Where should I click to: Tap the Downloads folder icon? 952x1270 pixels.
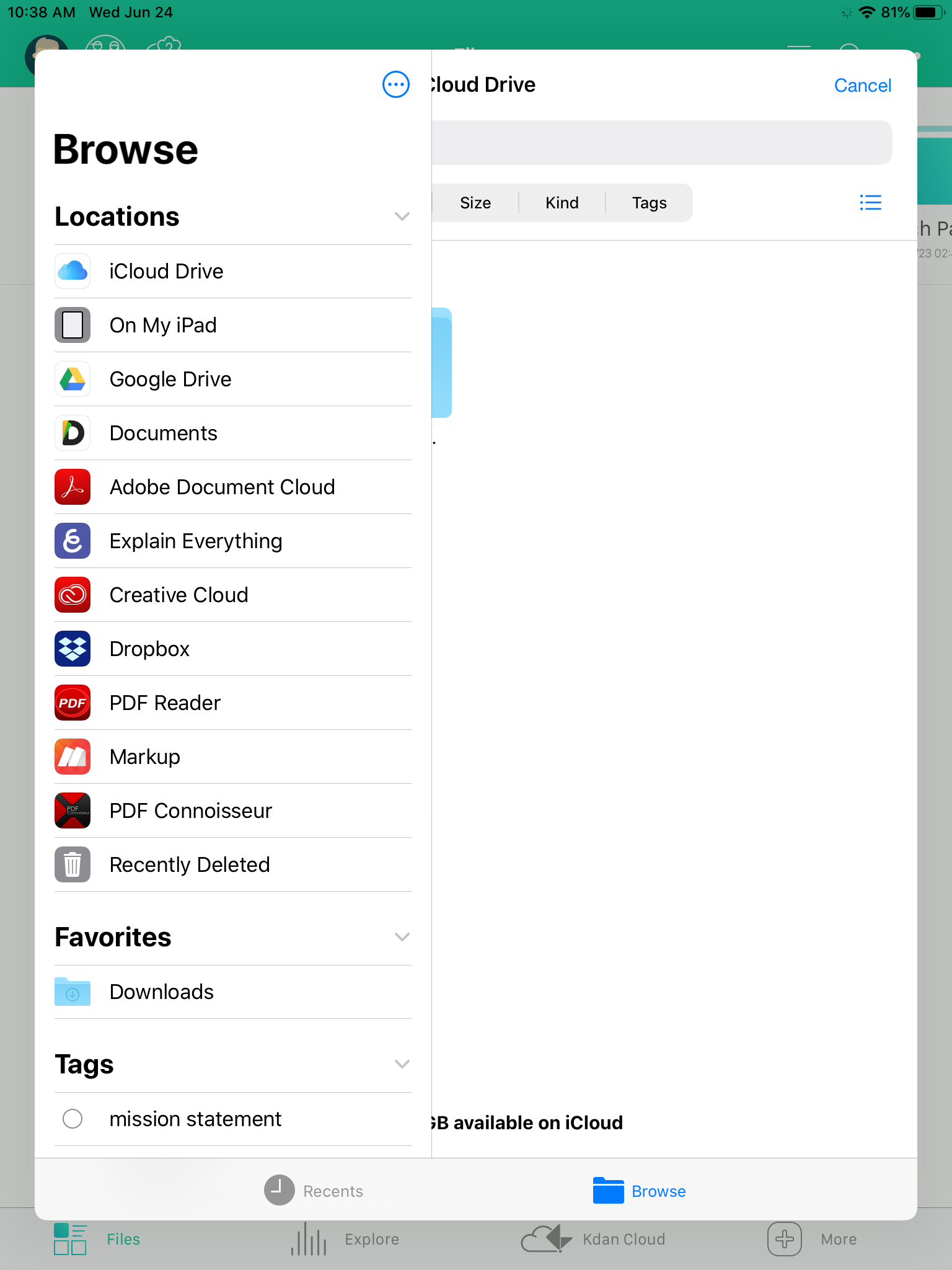point(73,992)
